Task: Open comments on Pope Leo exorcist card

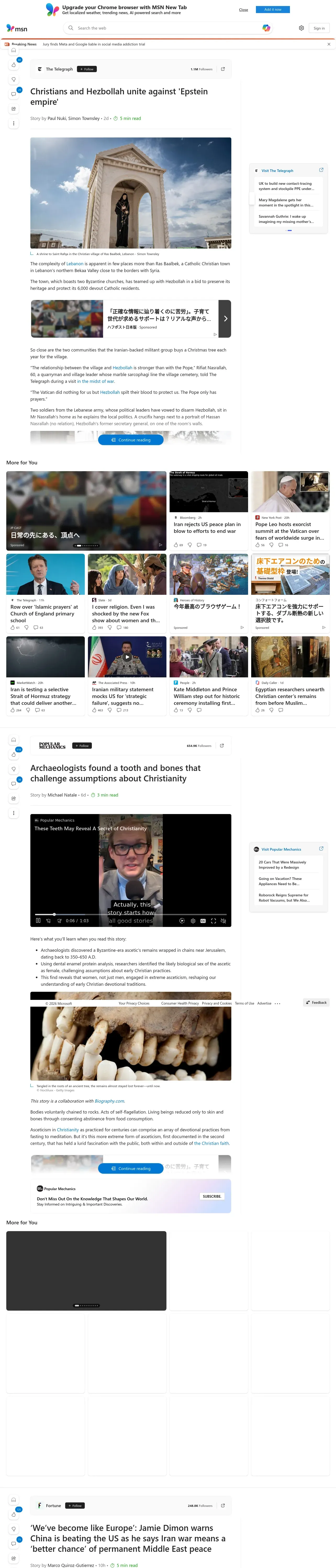Action: coord(282,545)
